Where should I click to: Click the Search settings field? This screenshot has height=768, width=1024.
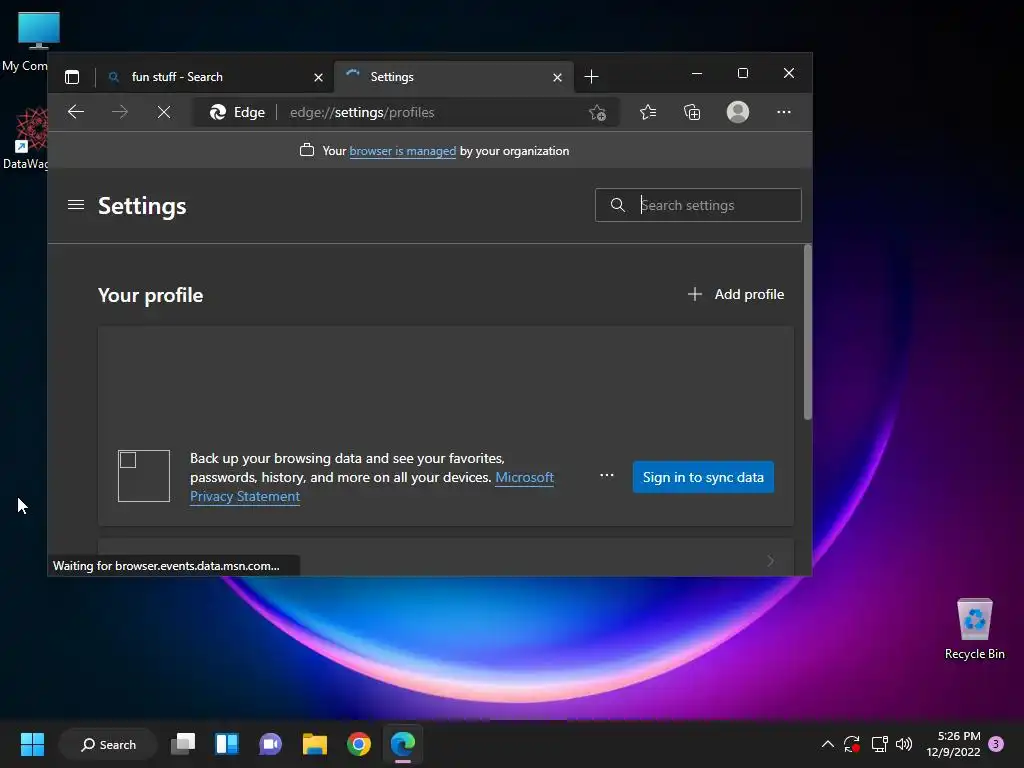tap(698, 205)
